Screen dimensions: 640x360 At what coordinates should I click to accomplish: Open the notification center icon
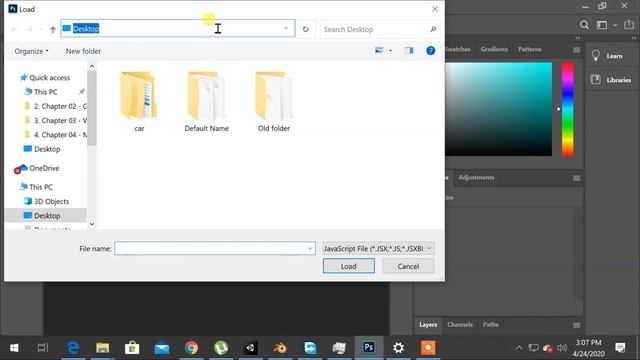[620, 348]
